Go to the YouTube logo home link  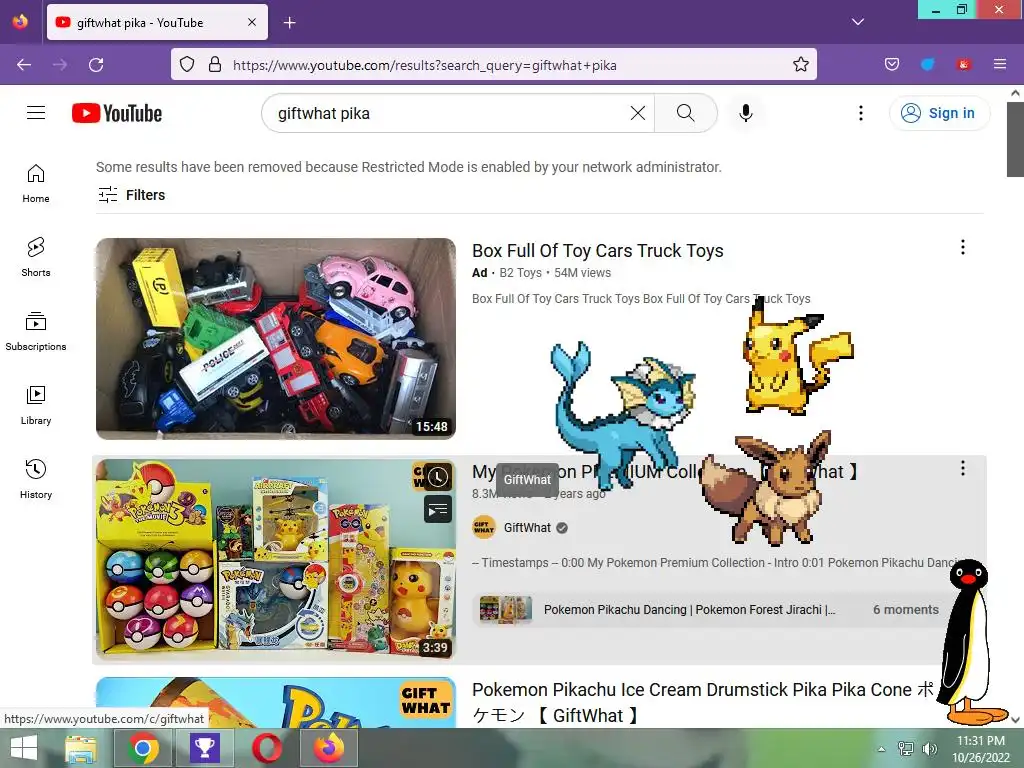pos(117,113)
